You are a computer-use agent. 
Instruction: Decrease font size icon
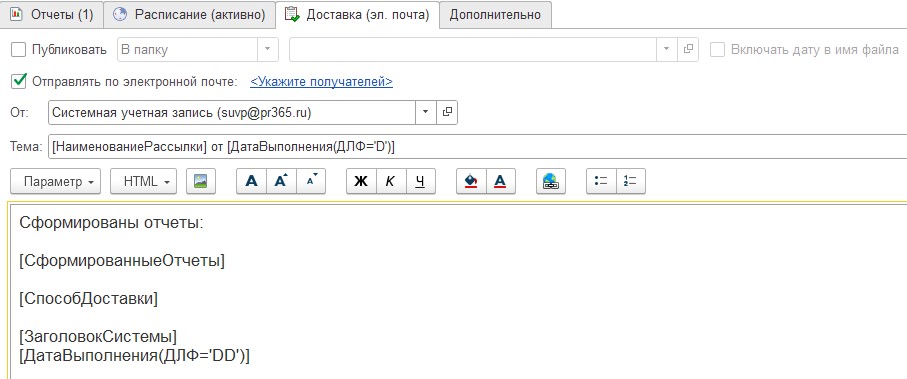point(311,181)
